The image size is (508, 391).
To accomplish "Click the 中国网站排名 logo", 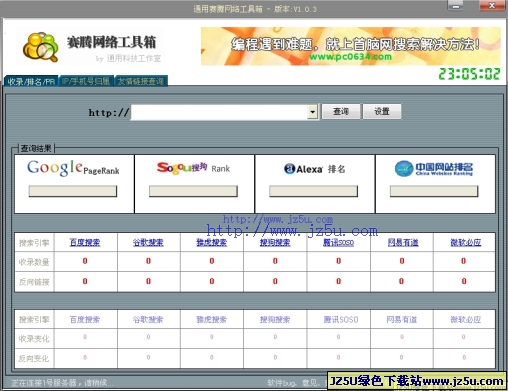I will 434,169.
